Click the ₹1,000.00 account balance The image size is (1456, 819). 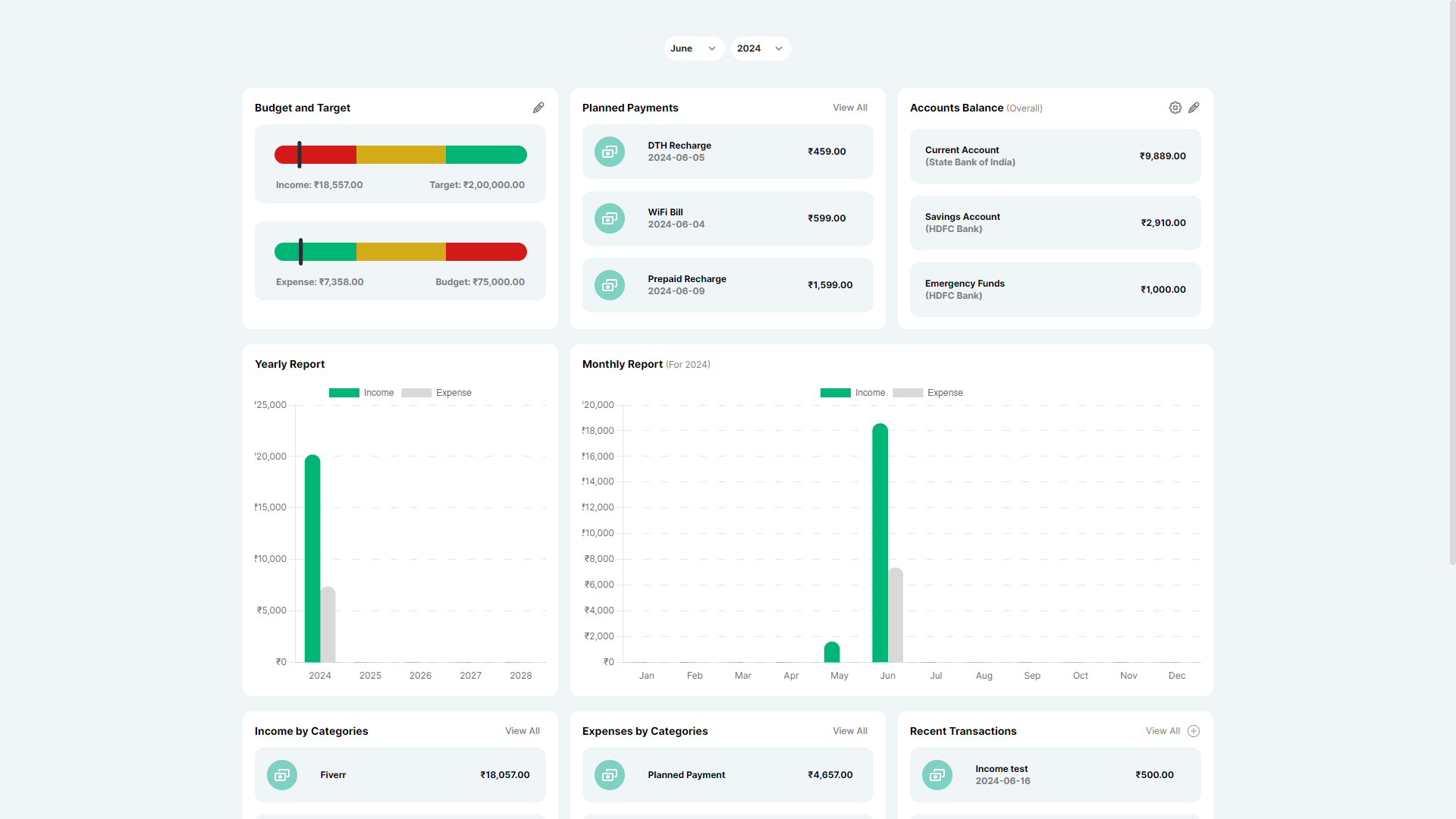click(x=1163, y=290)
